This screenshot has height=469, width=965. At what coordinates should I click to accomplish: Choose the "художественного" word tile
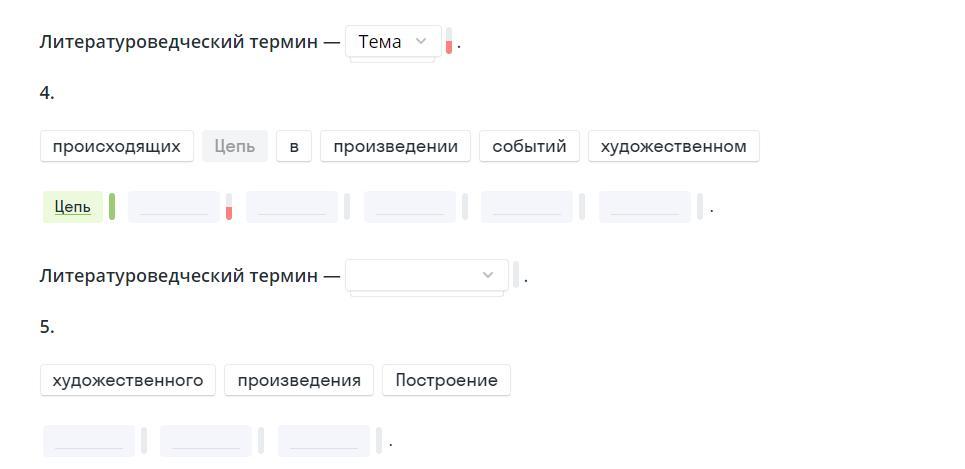pos(128,380)
